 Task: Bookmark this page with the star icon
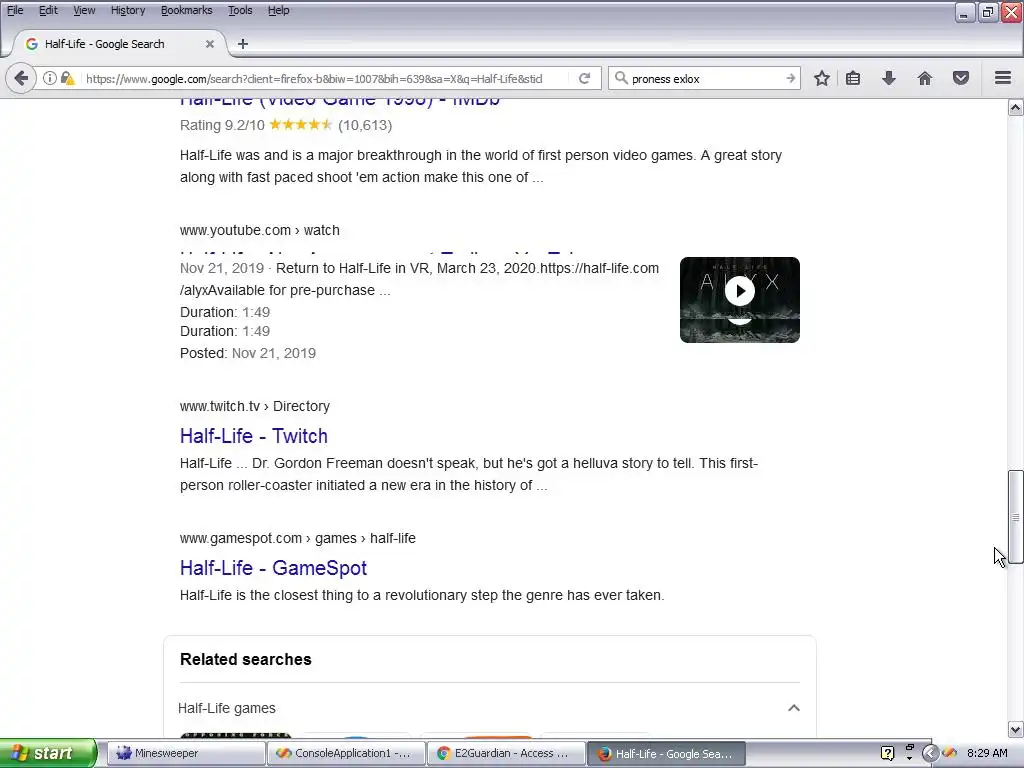coord(822,78)
